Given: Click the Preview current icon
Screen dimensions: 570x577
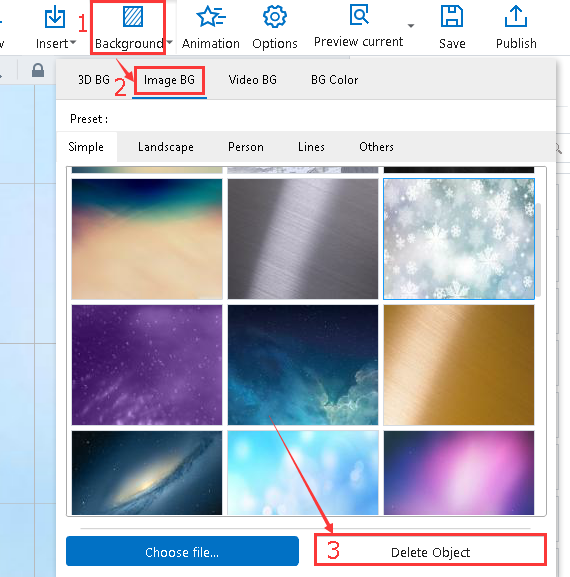Looking at the screenshot, I should coord(359,15).
